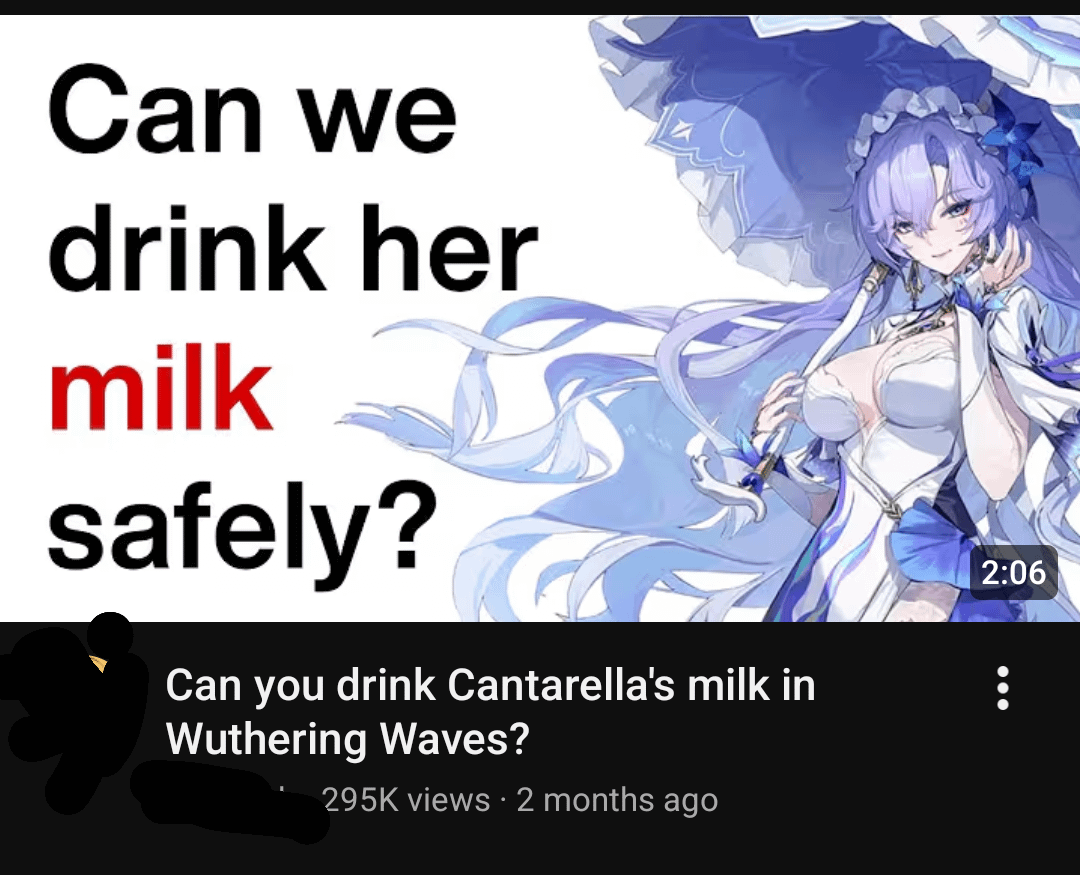1080x875 pixels.
Task: Click the '2 months ago' upload date
Action: [x=617, y=801]
